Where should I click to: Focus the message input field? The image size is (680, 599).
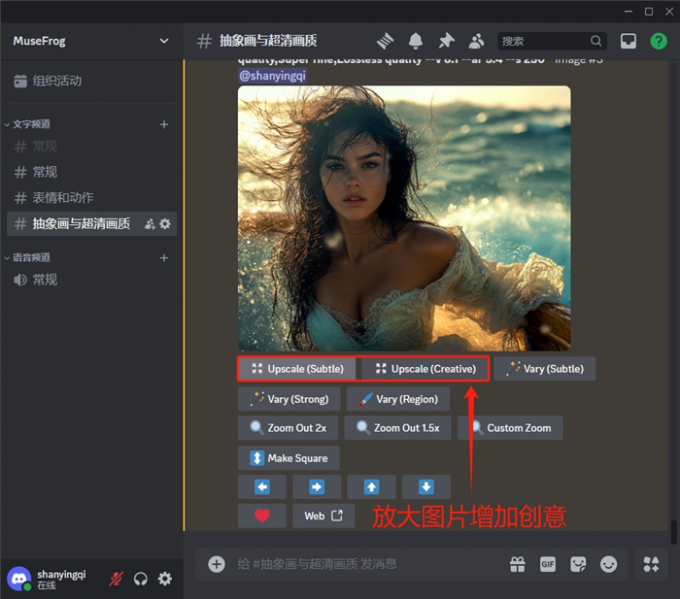[x=369, y=564]
